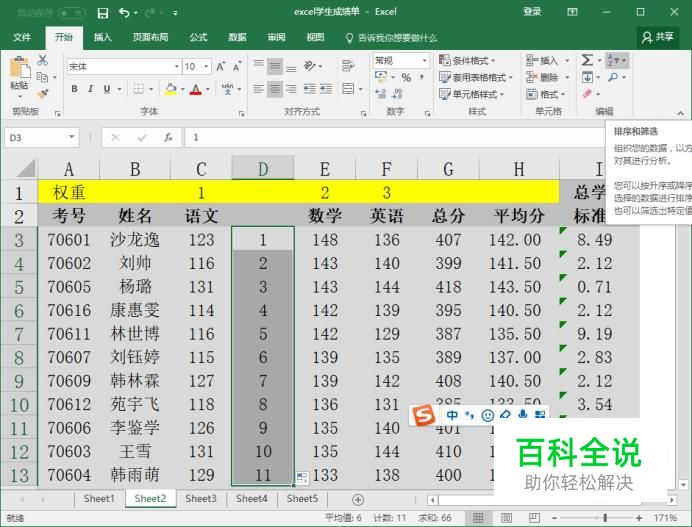The width and height of the screenshot is (692, 527).
Task: Open Format as Table dropdown
Action: coord(476,78)
